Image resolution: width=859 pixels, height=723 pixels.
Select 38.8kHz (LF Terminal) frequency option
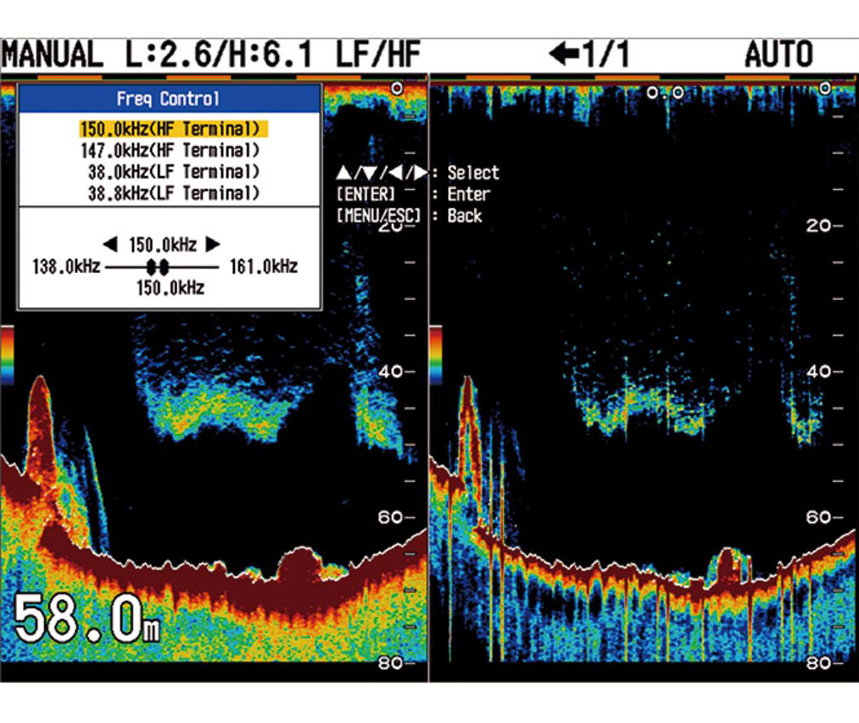[174, 193]
